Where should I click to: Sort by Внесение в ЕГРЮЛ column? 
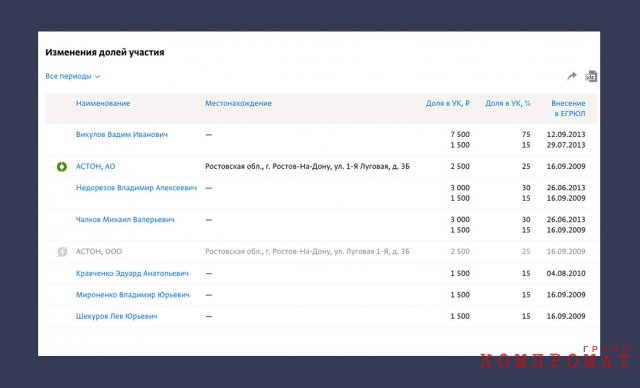click(568, 109)
